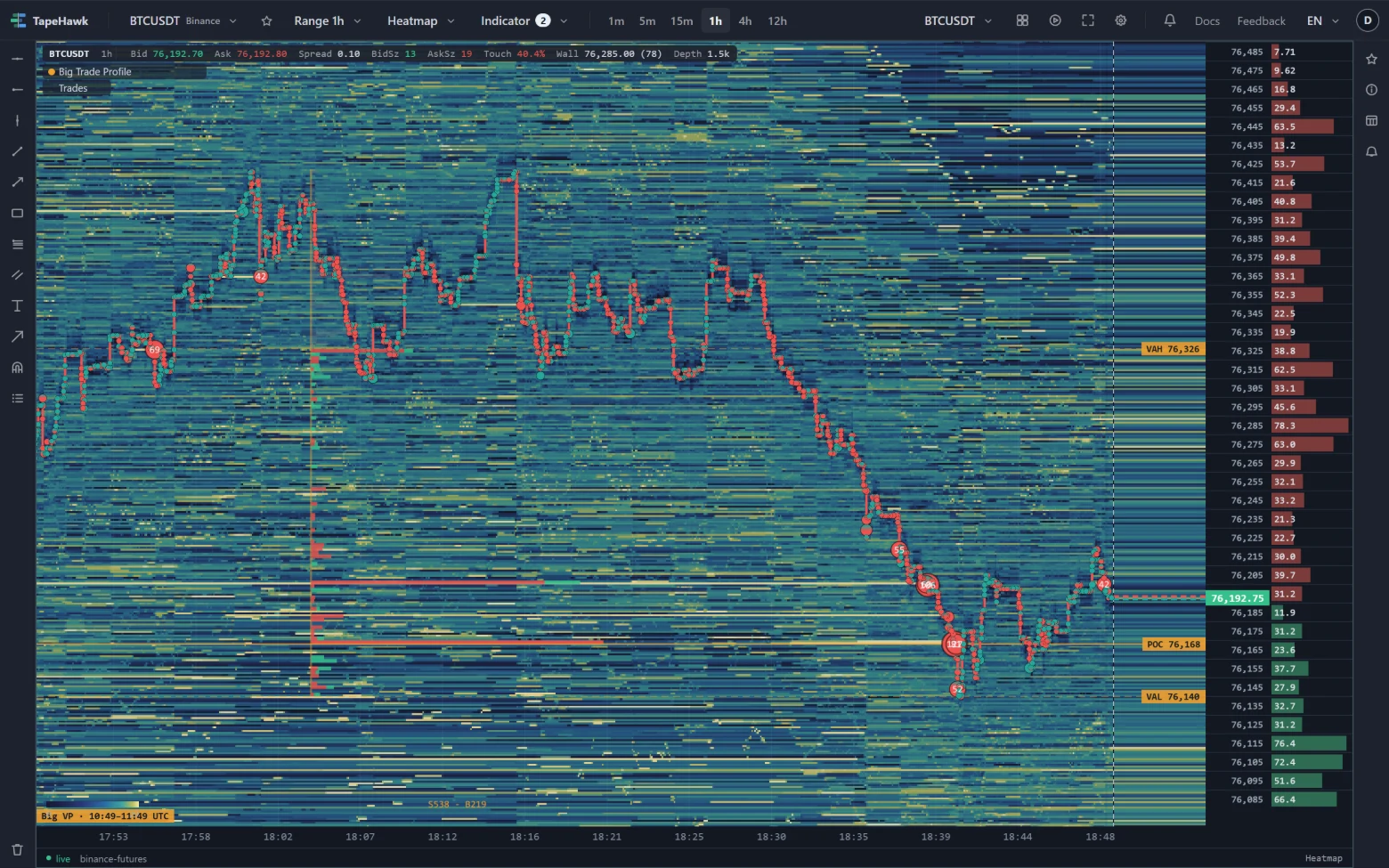Viewport: 1389px width, 868px height.
Task: Open chart settings gear icon
Action: (x=1121, y=20)
